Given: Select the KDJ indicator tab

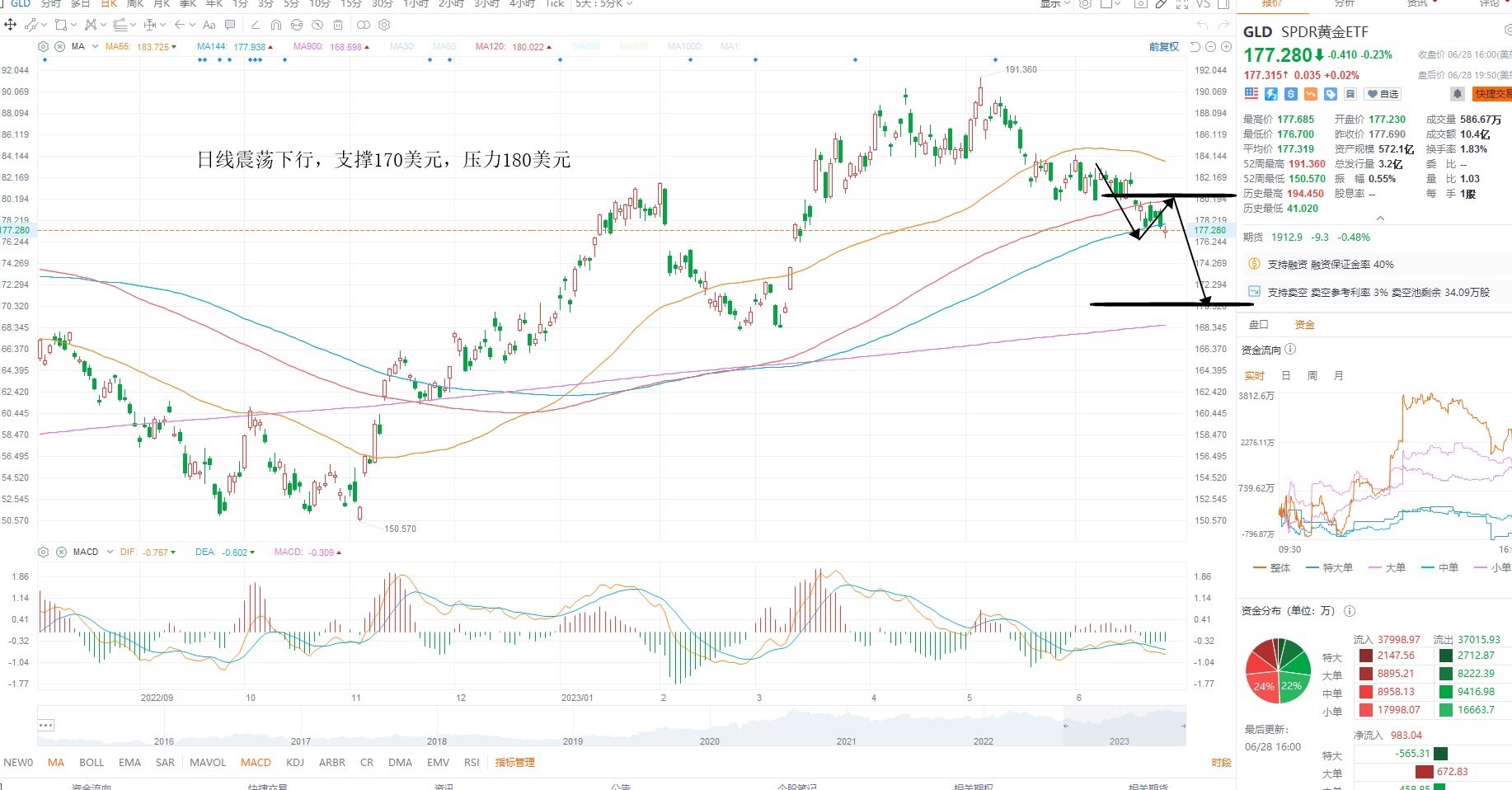Looking at the screenshot, I should 295,763.
